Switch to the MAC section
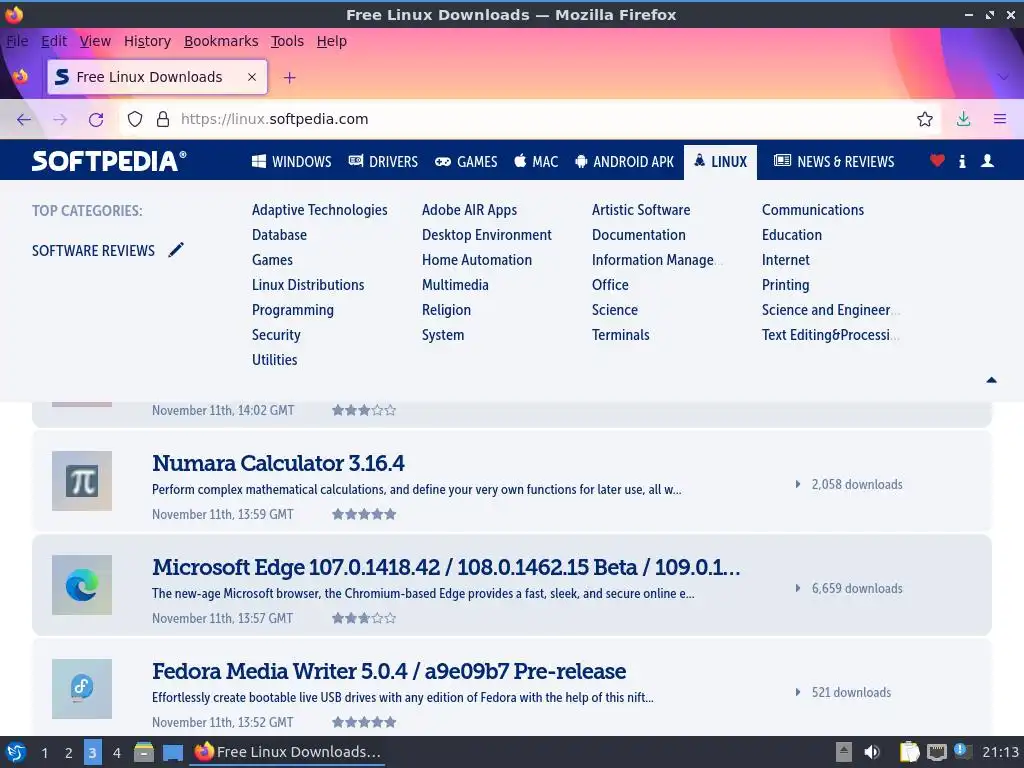The width and height of the screenshot is (1024, 768). pos(536,161)
